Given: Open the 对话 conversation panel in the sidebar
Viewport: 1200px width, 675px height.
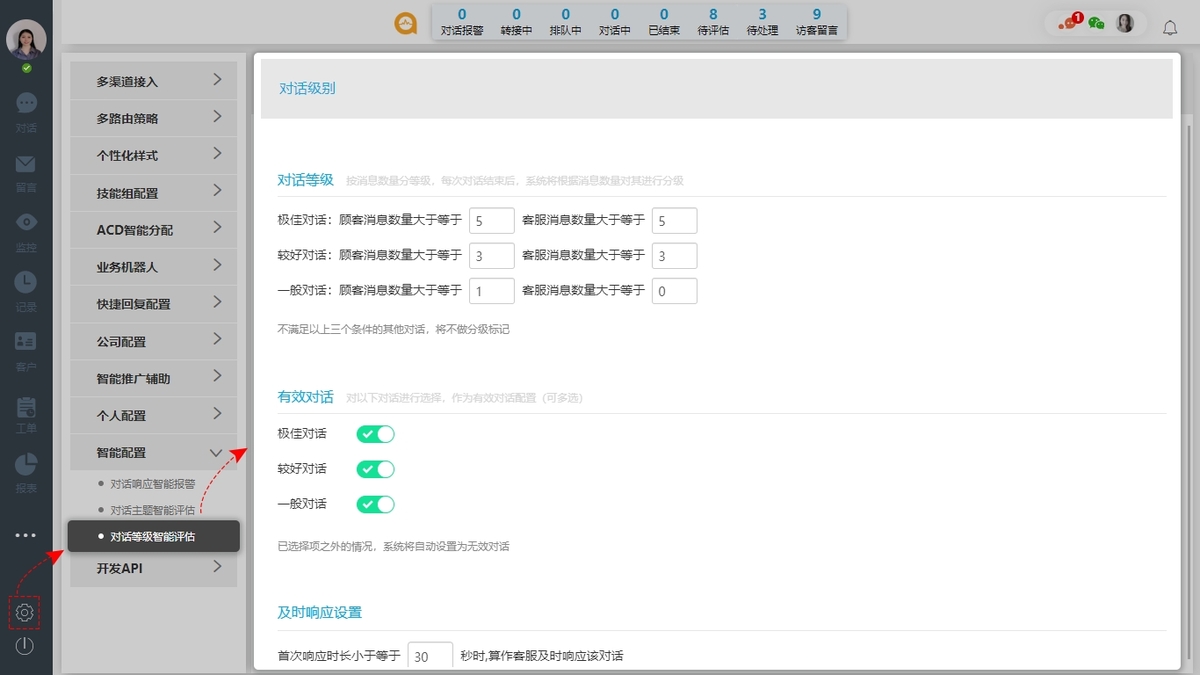Looking at the screenshot, I should (x=25, y=110).
